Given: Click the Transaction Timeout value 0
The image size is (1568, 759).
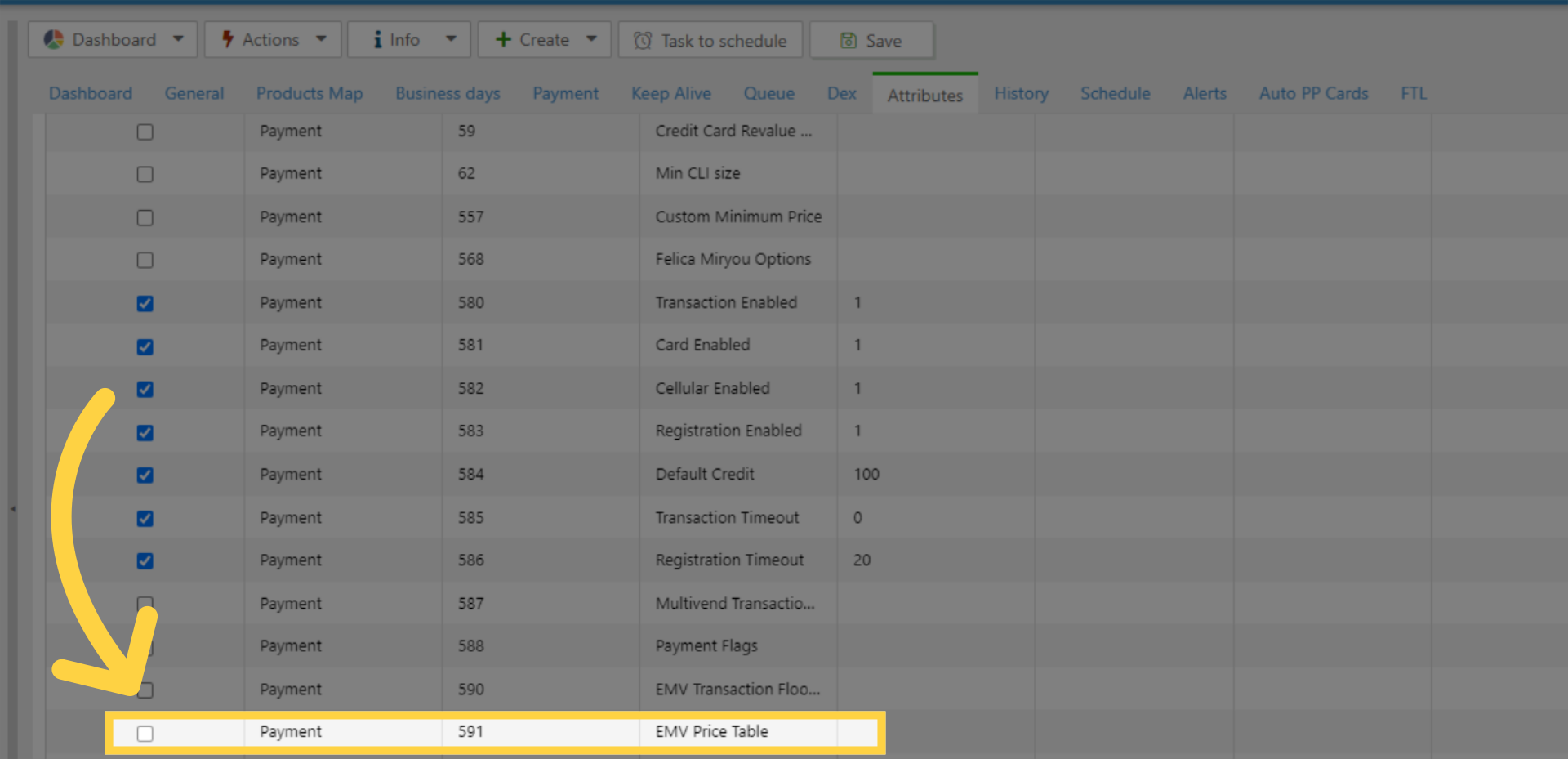Looking at the screenshot, I should coord(857,517).
